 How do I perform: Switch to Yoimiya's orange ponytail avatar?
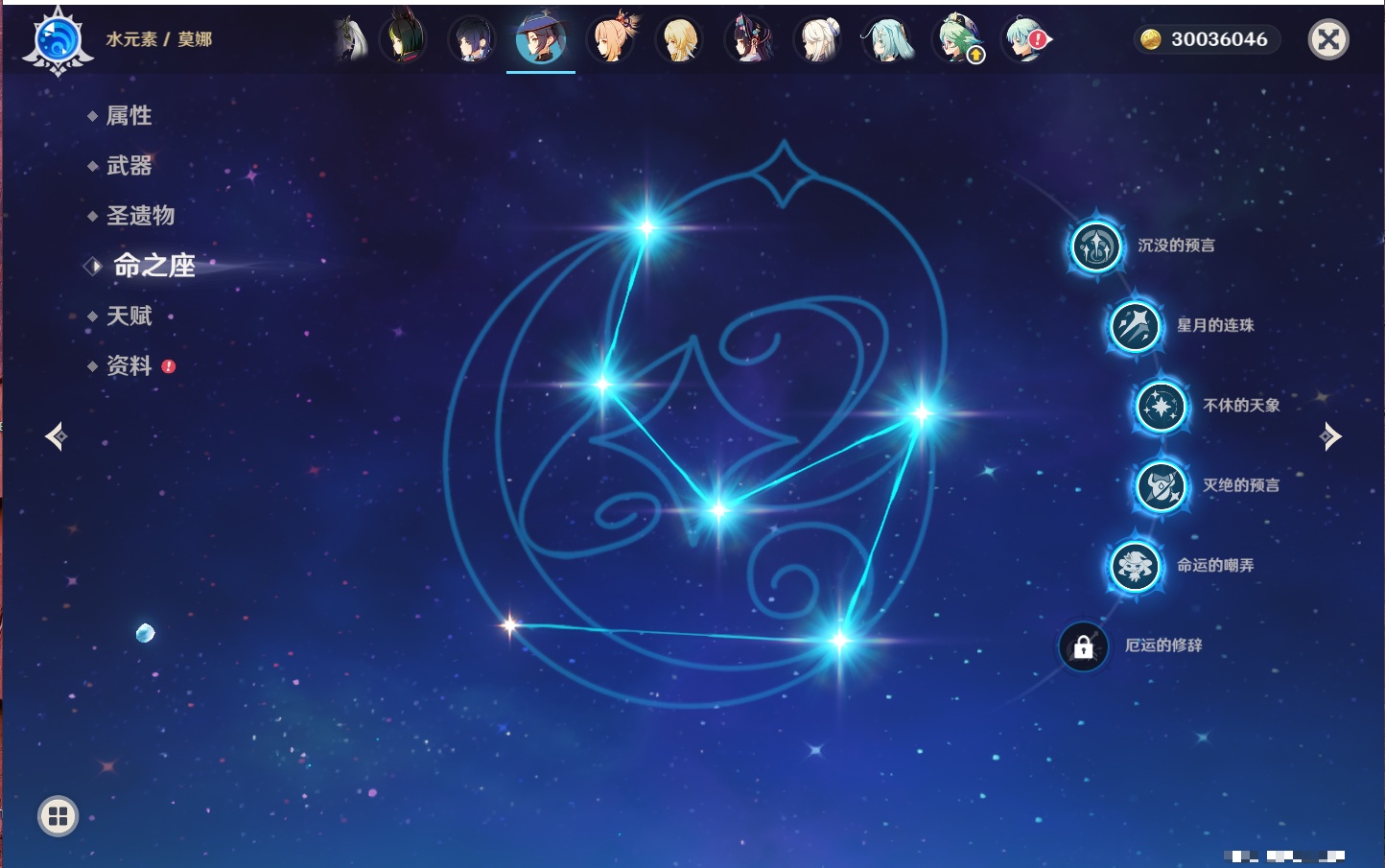(x=612, y=40)
